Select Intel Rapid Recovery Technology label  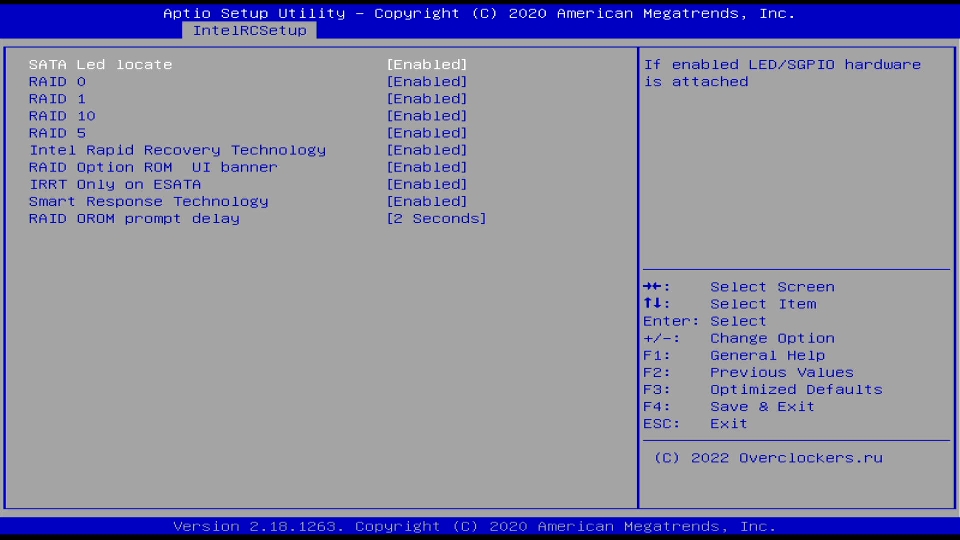click(x=178, y=150)
